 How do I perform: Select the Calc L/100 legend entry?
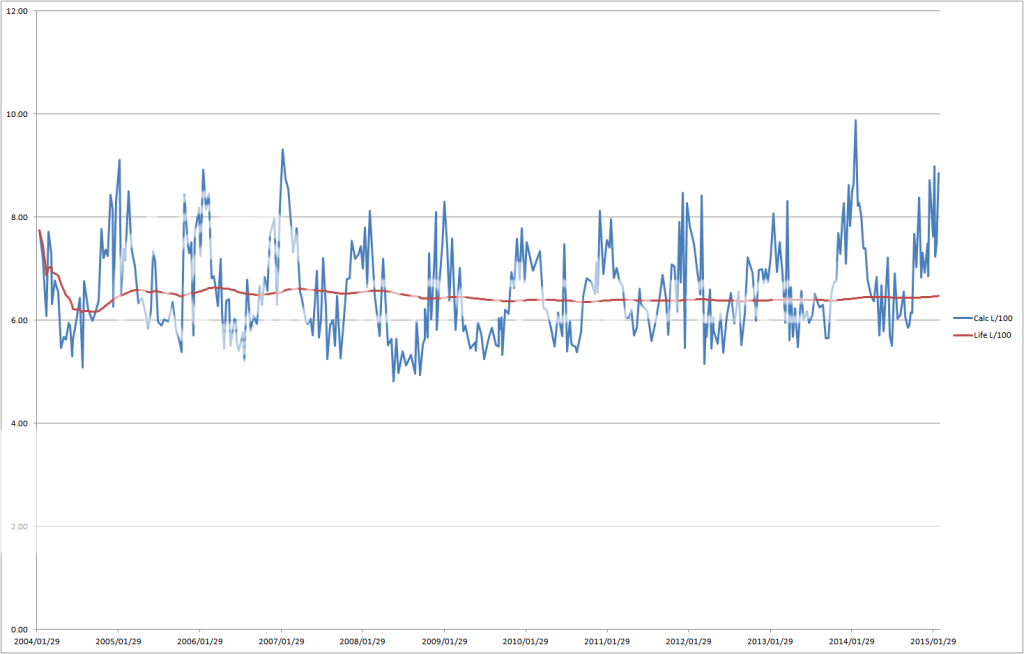(x=983, y=318)
